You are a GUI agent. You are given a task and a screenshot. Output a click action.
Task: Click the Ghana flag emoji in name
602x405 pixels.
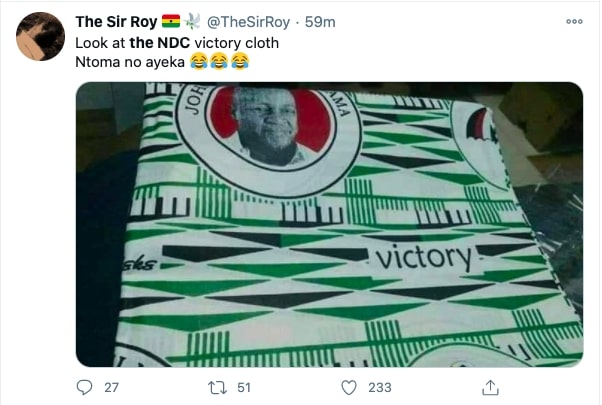(171, 21)
